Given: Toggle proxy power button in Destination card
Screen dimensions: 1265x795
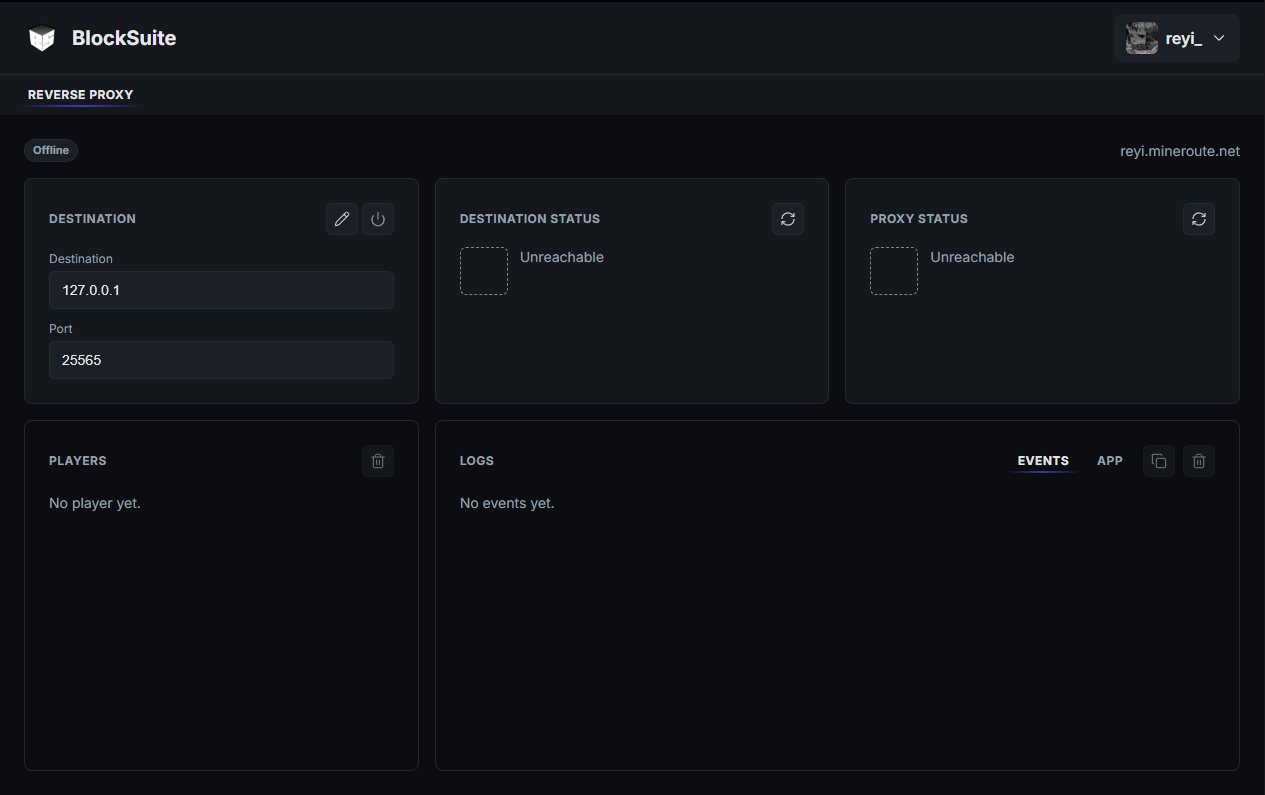Looking at the screenshot, I should (378, 219).
